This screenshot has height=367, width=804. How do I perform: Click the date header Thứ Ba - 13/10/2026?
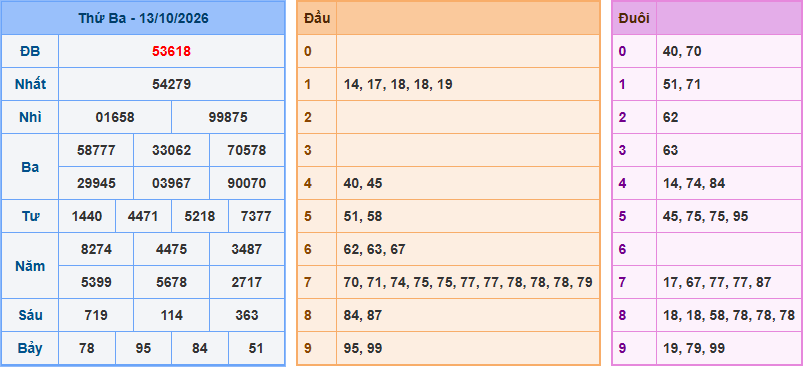143,18
